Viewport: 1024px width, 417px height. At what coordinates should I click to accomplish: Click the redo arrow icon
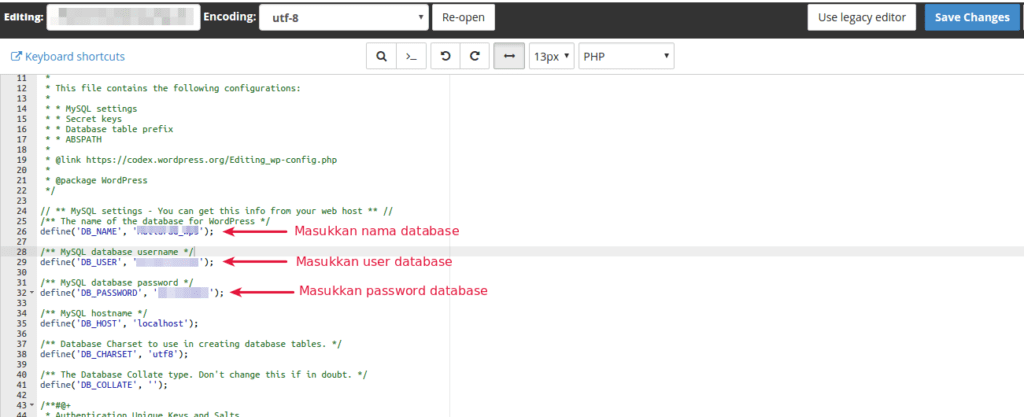pos(474,57)
